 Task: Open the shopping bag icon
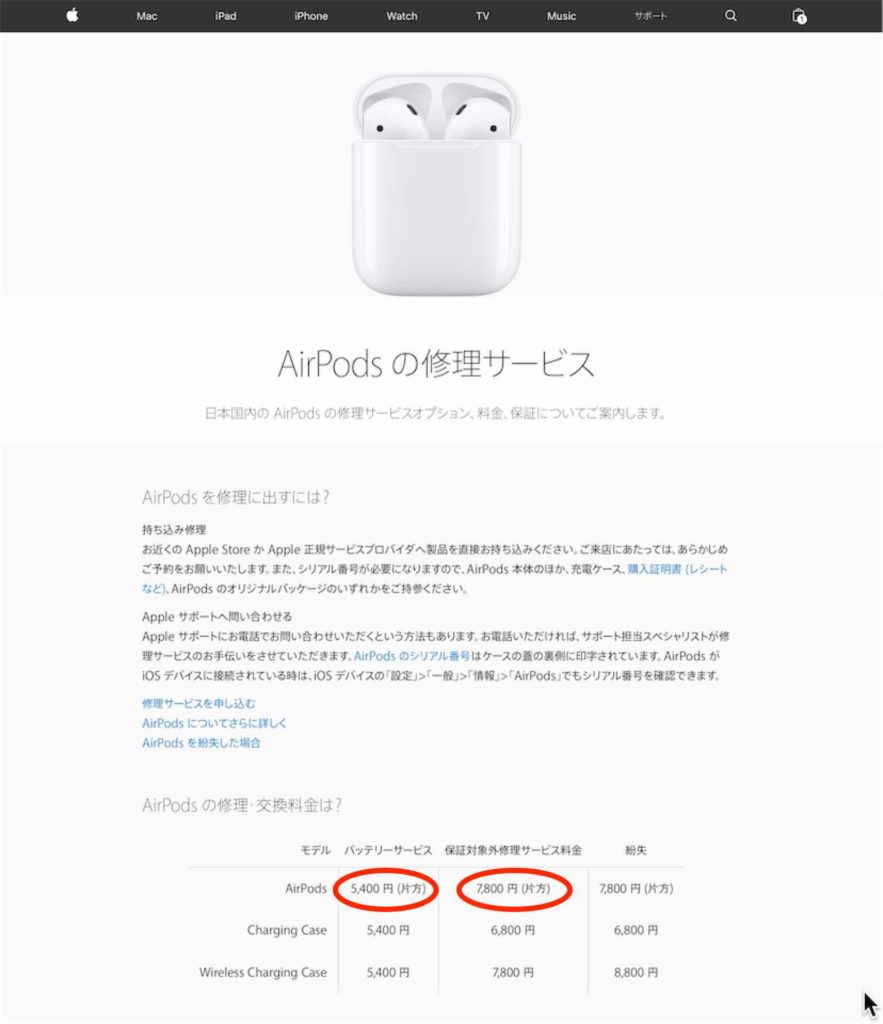798,16
